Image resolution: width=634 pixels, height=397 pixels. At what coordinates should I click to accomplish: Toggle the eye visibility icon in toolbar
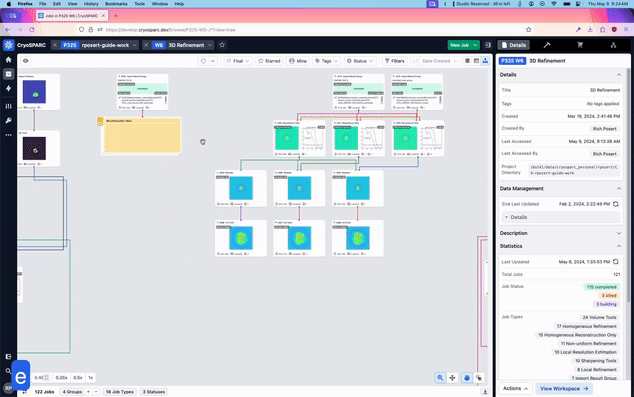25,61
